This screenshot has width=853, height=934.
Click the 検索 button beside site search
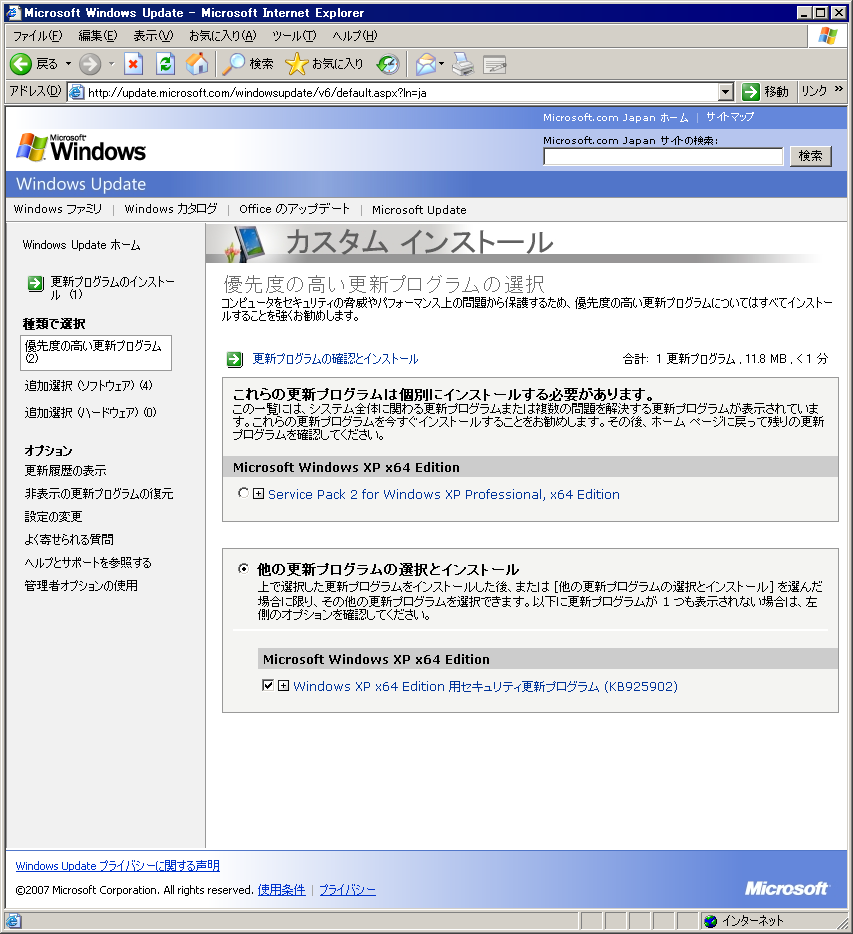point(810,156)
